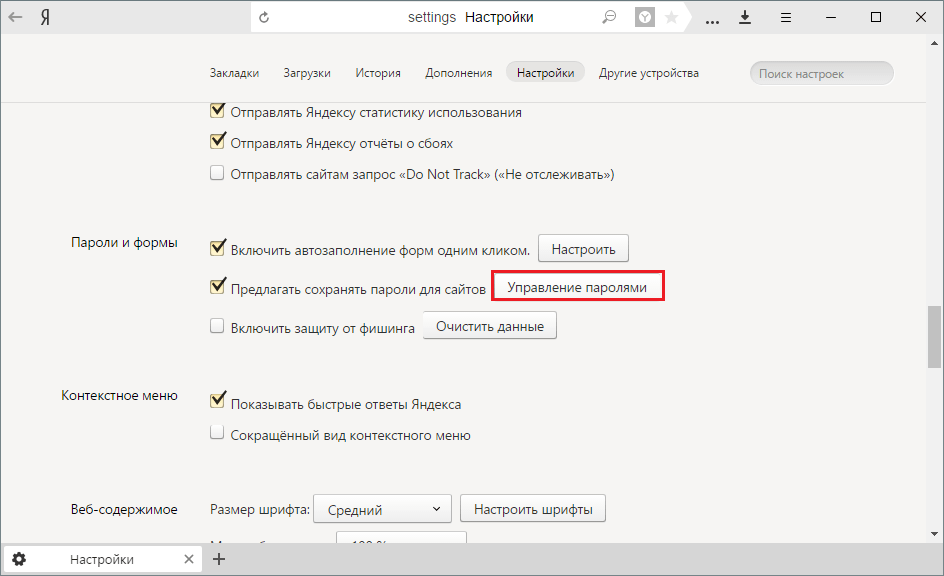Click the back arrow navigation button
The height and width of the screenshot is (576, 944).
17,18
